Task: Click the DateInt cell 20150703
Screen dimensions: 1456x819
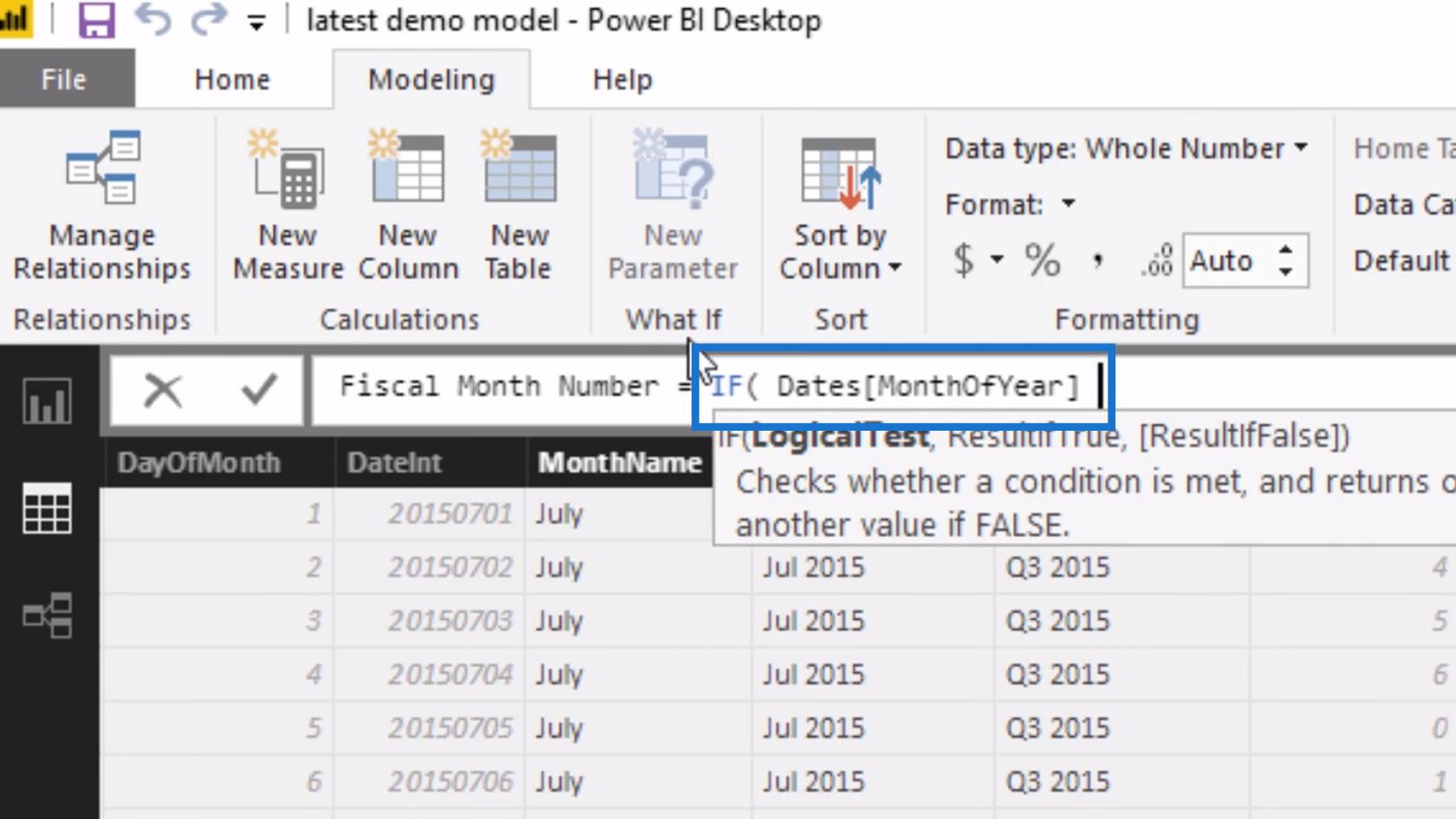Action: (430, 621)
